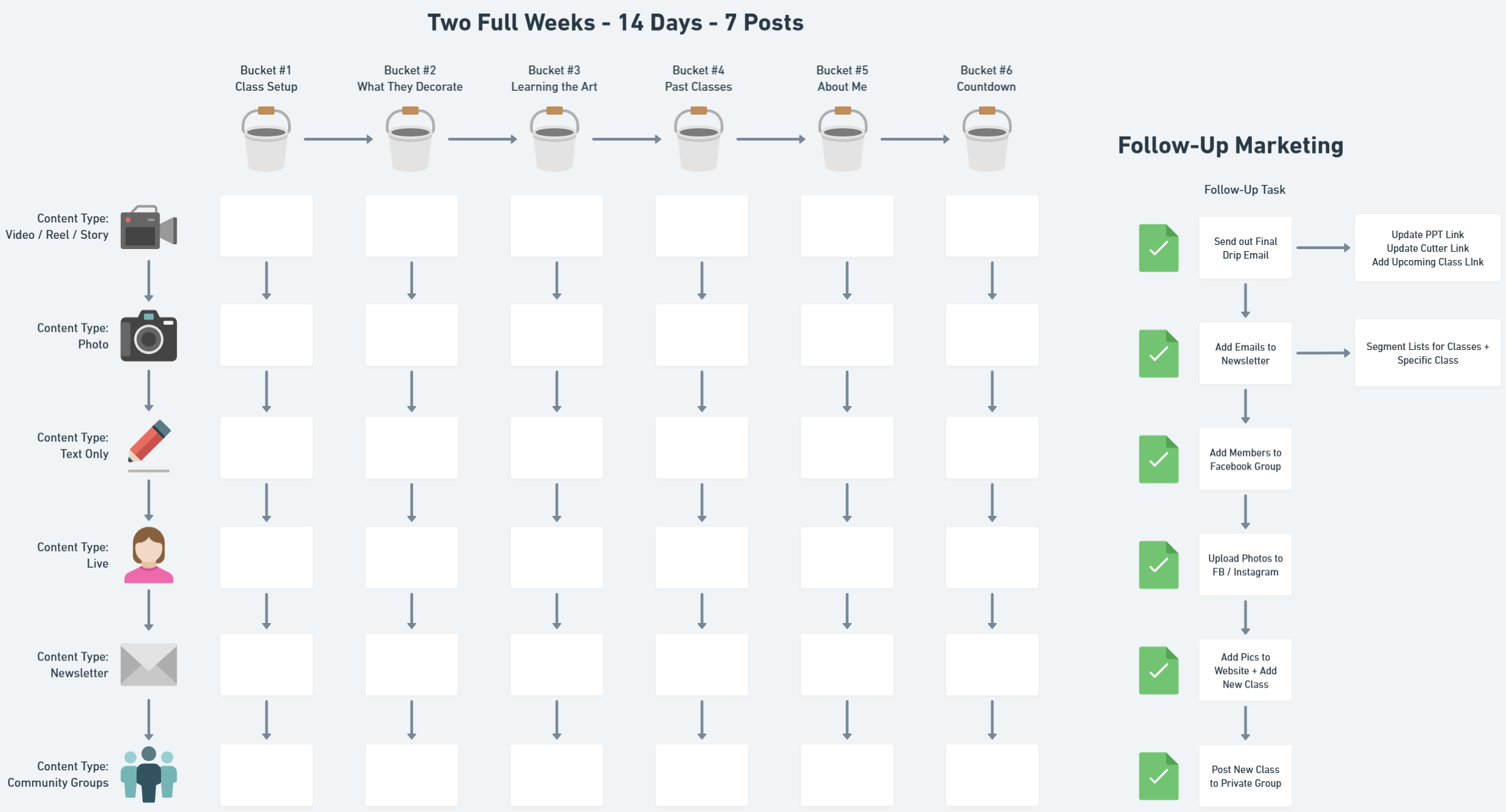Click green checkmark beside Post New Class to Private Group
This screenshot has width=1506, height=812.
click(1159, 776)
